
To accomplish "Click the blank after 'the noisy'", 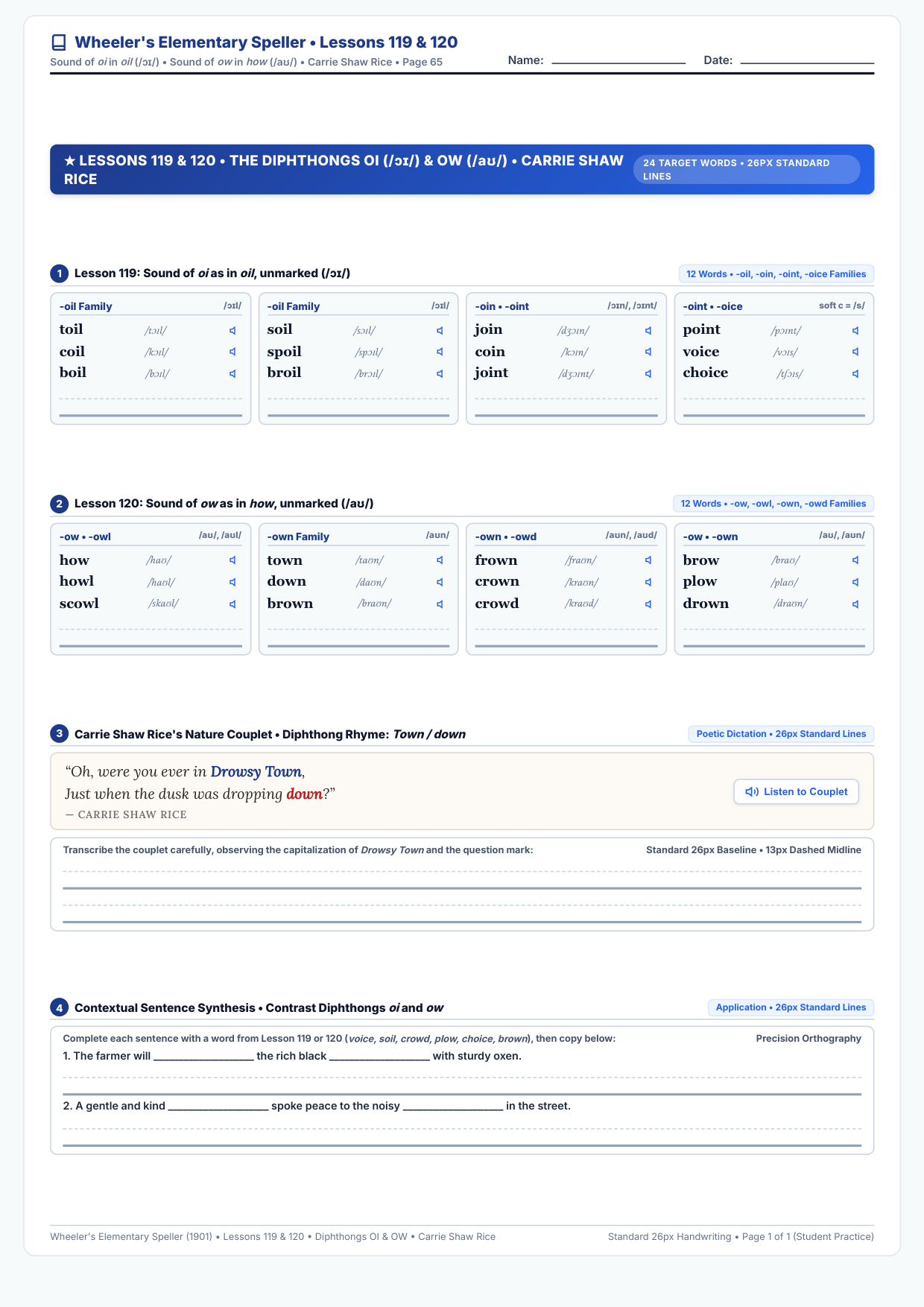I will coord(453,1107).
